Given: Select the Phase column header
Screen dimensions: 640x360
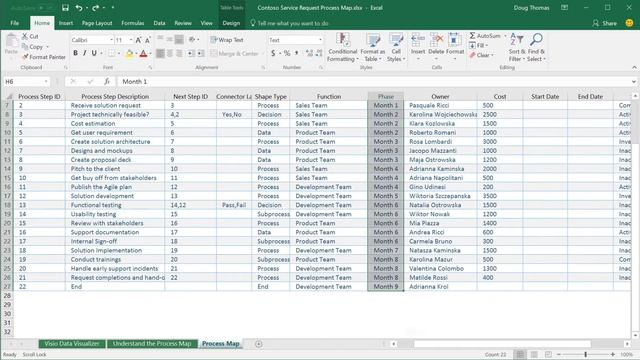Looking at the screenshot, I should 386,96.
